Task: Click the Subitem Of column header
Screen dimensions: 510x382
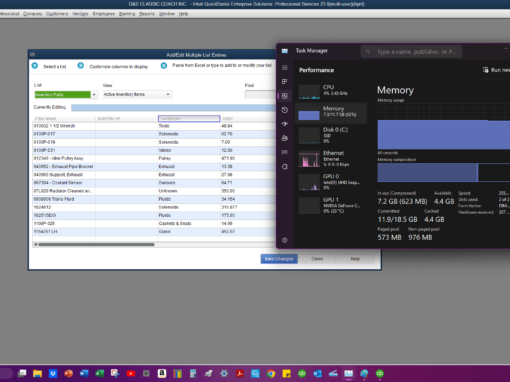Action: point(127,119)
